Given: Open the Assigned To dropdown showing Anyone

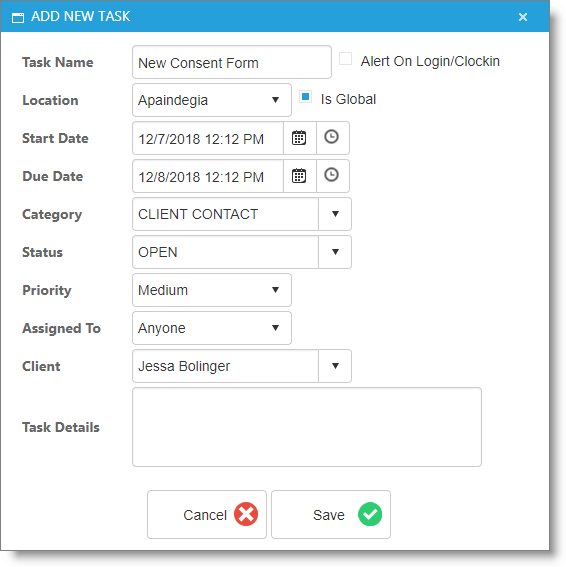Looking at the screenshot, I should click(212, 328).
